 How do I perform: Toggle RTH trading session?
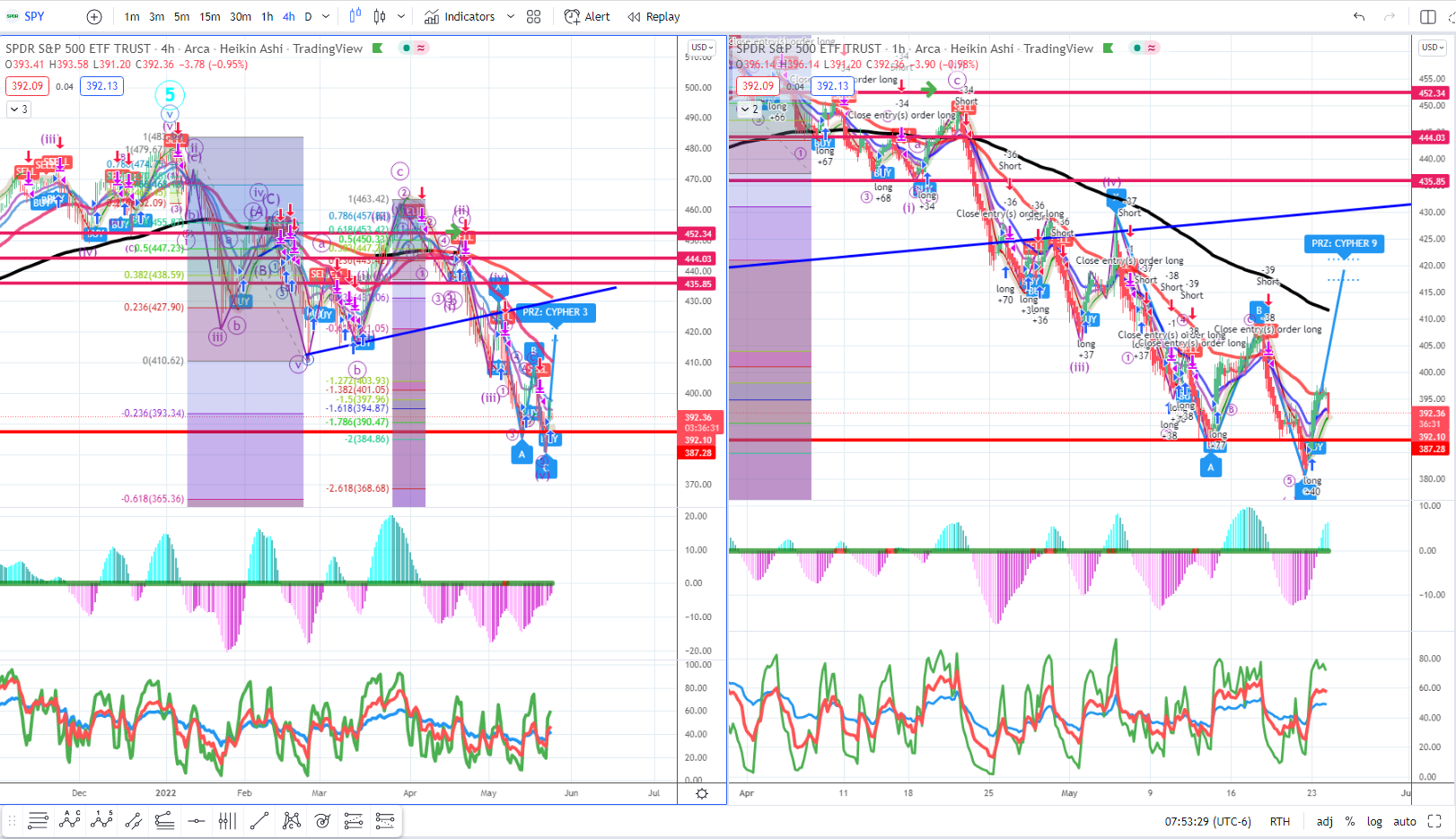(1279, 821)
